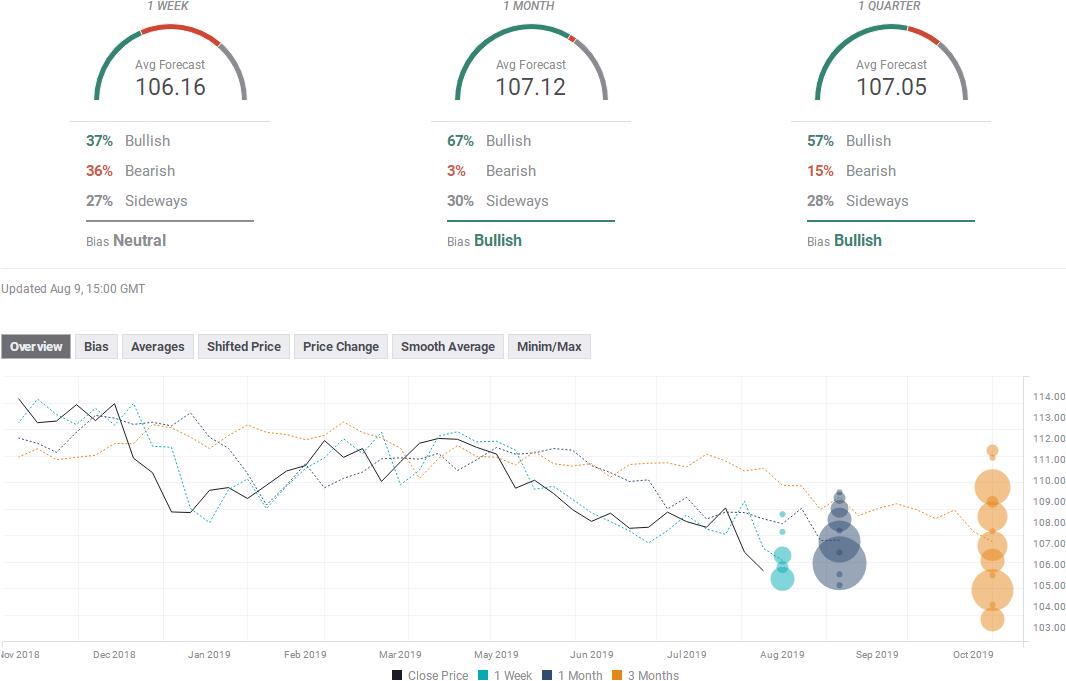
Task: Open the Bias chart tab
Action: [x=97, y=347]
